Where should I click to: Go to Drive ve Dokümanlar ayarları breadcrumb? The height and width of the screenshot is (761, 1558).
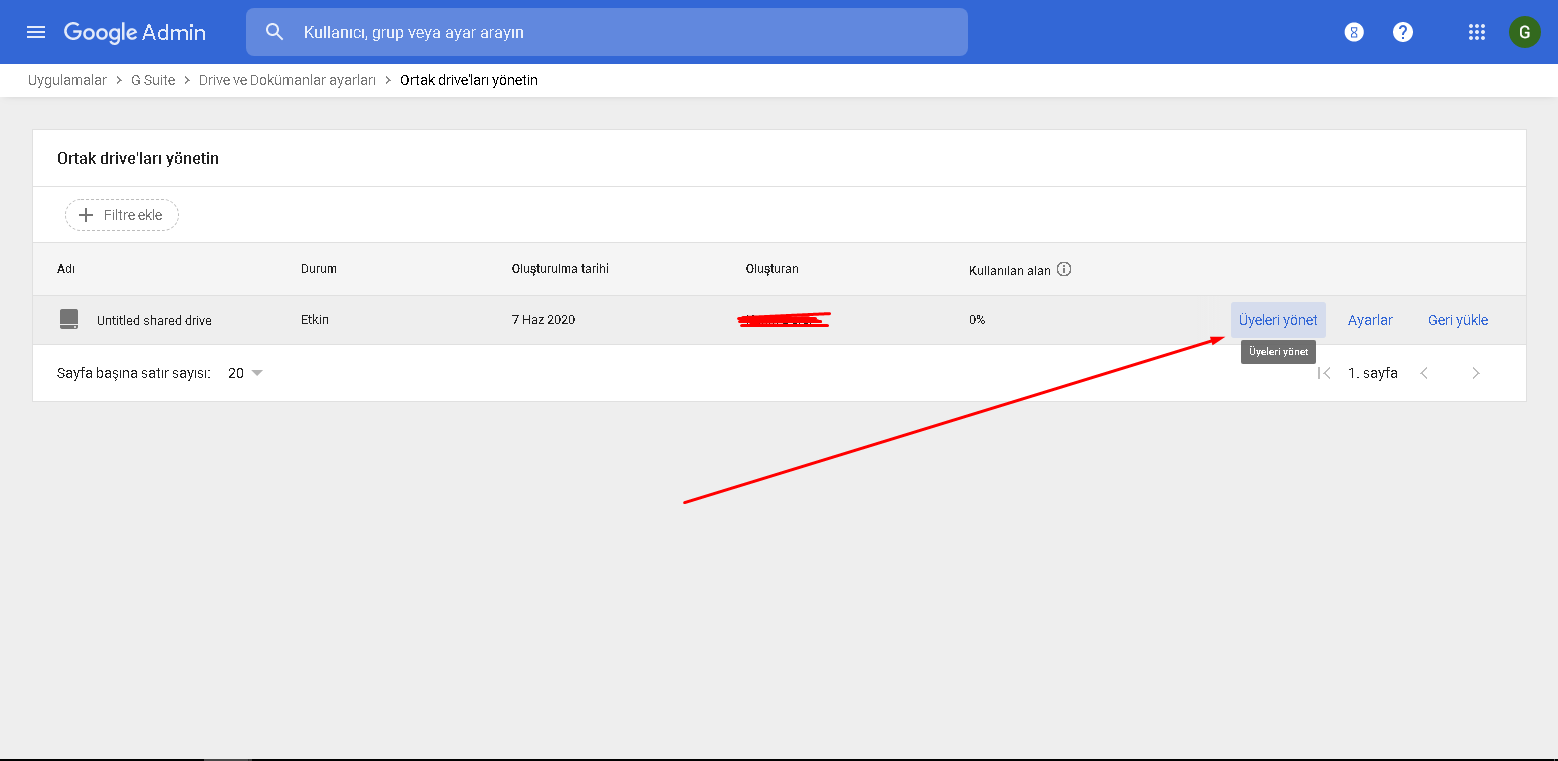287,80
